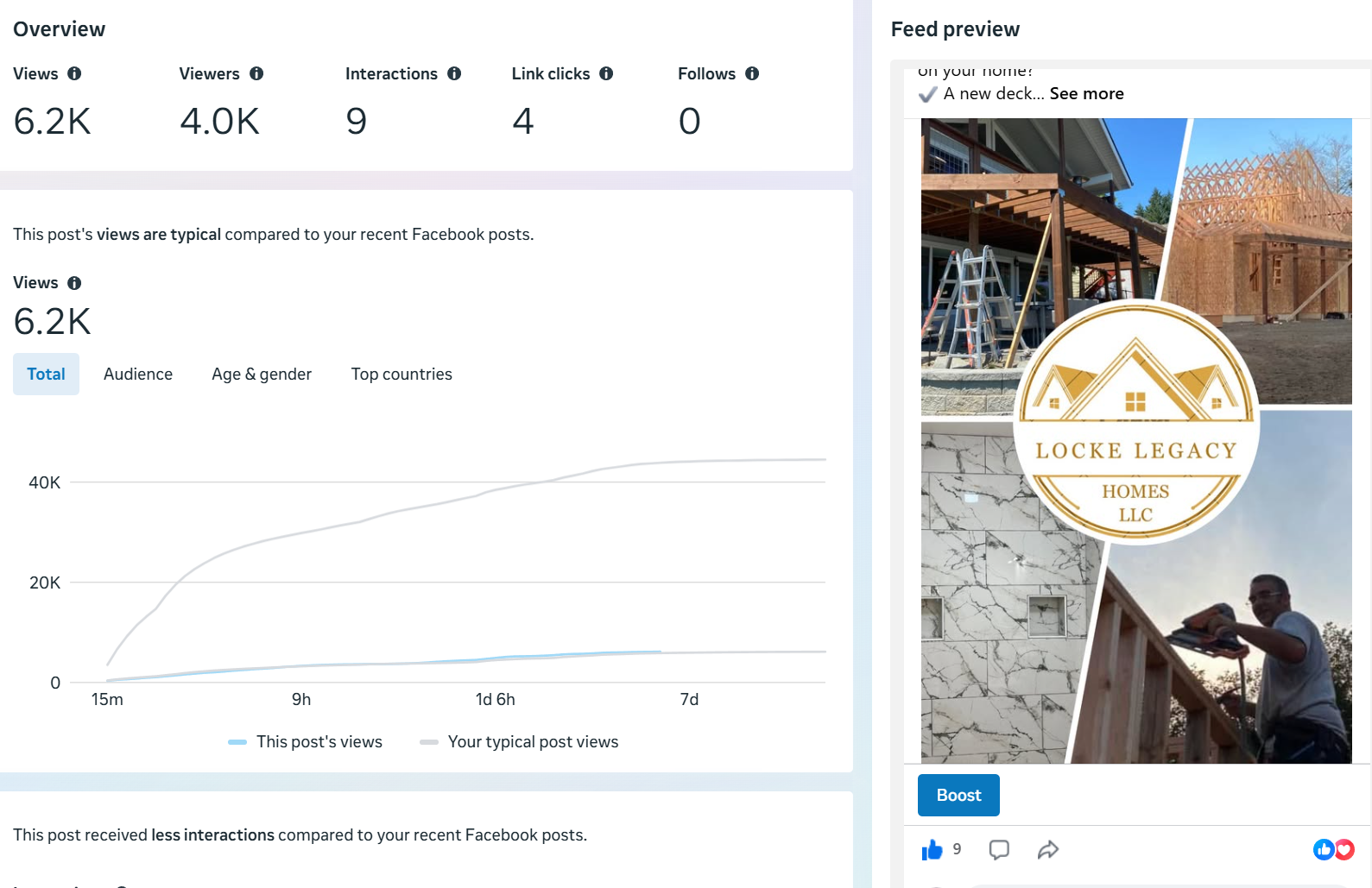This screenshot has height=888, width=1372.
Task: Switch to the Audience tab
Action: [138, 375]
